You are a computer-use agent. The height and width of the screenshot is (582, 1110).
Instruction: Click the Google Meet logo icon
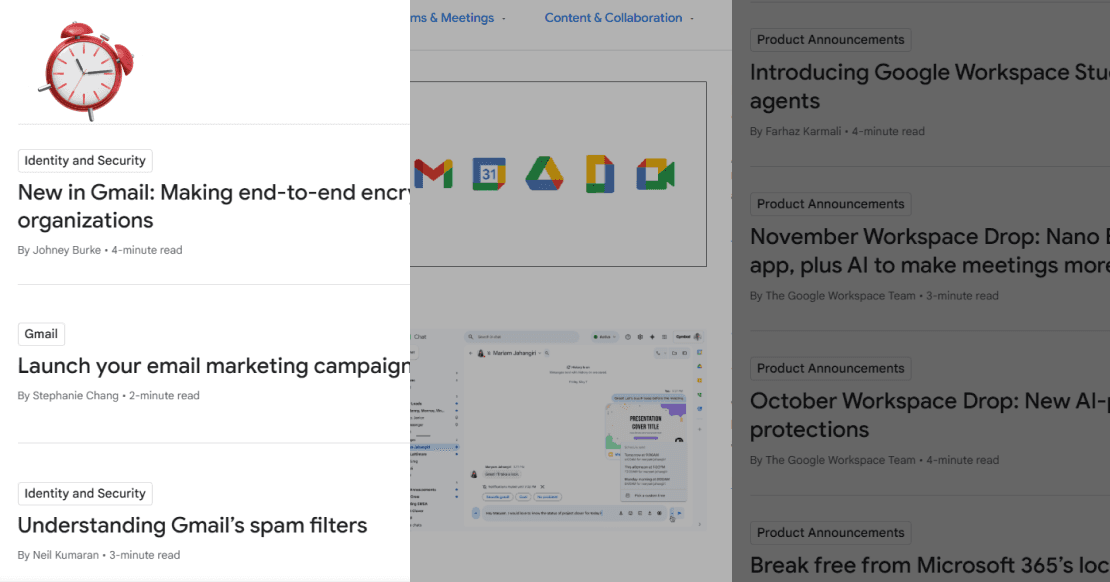[x=656, y=174]
